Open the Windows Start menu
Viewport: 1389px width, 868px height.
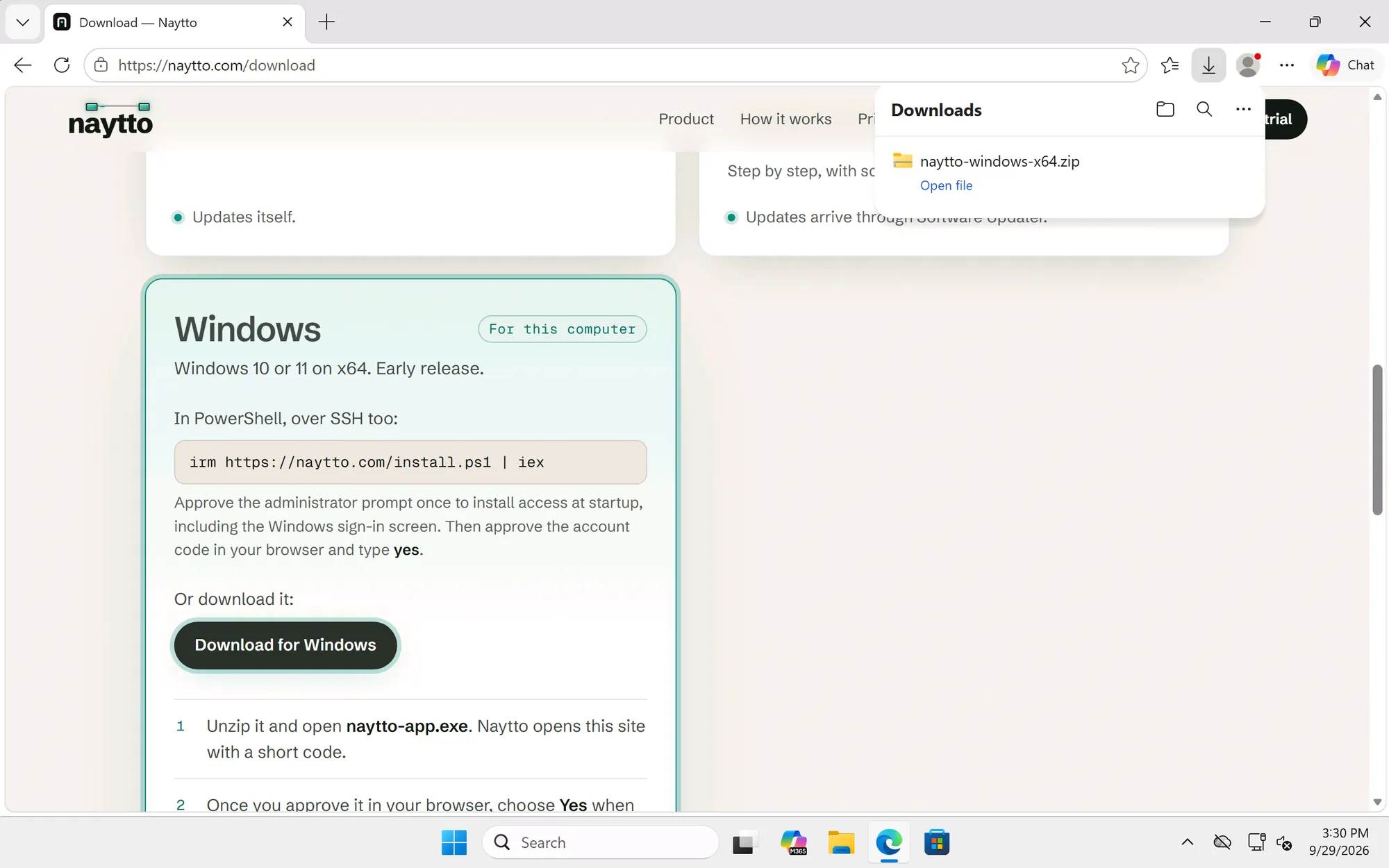point(454,842)
